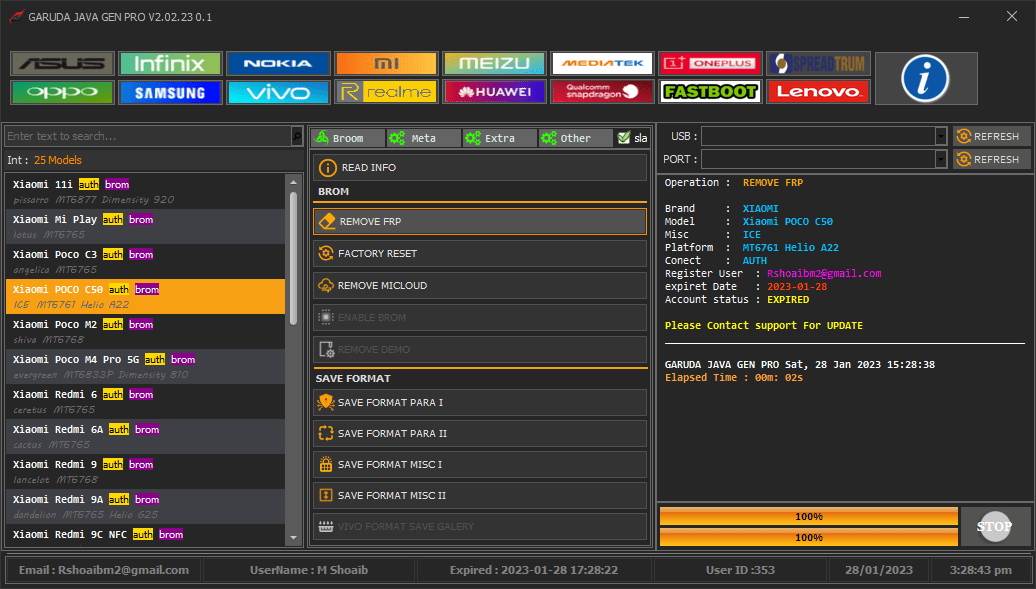Expand the USB dropdown
Image resolution: width=1036 pixels, height=589 pixels.
[941, 136]
